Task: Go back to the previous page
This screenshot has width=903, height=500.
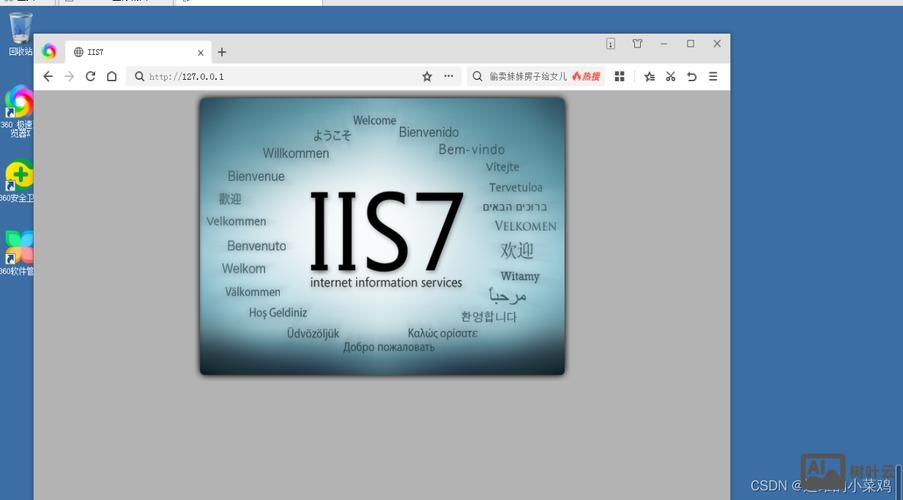Action: coord(48,77)
